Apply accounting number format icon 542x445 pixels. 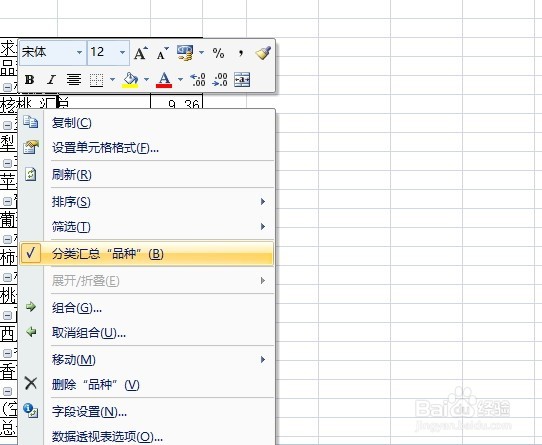[185, 53]
